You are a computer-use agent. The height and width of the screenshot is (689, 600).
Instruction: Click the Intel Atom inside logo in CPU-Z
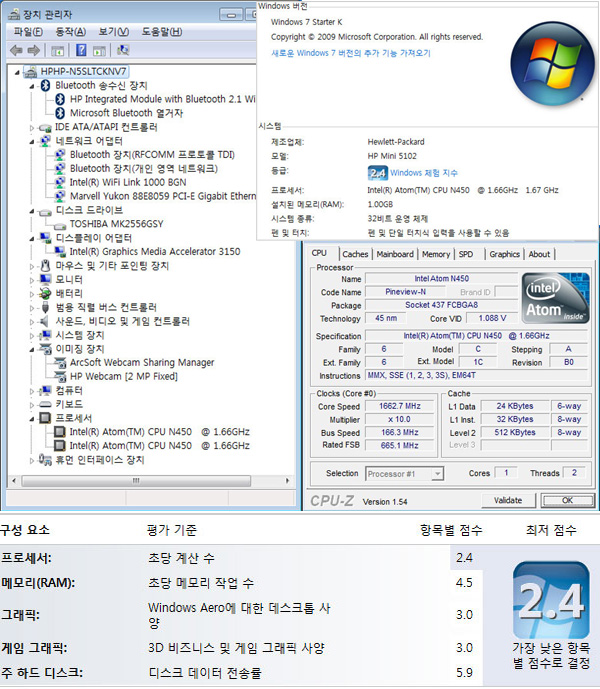click(x=555, y=298)
